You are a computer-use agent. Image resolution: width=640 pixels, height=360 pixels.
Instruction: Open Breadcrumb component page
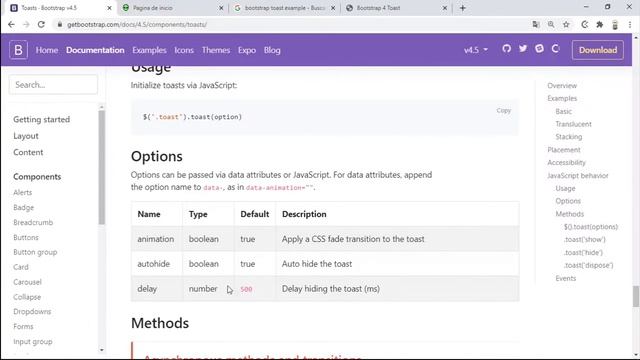pos(33,222)
